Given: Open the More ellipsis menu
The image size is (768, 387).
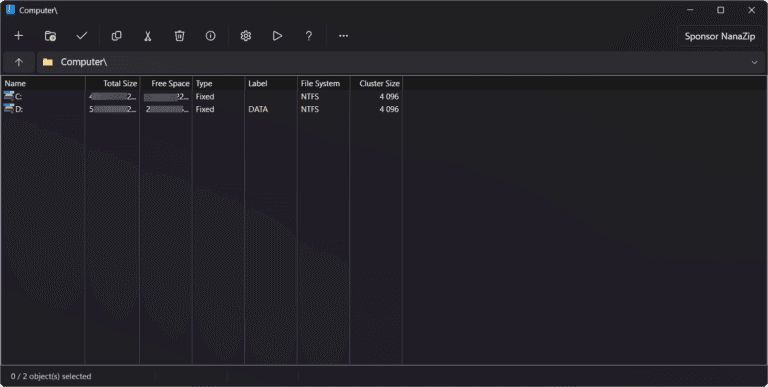Looking at the screenshot, I should [343, 36].
